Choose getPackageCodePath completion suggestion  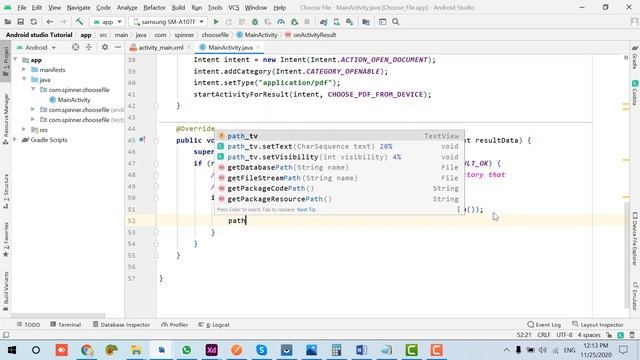339,188
